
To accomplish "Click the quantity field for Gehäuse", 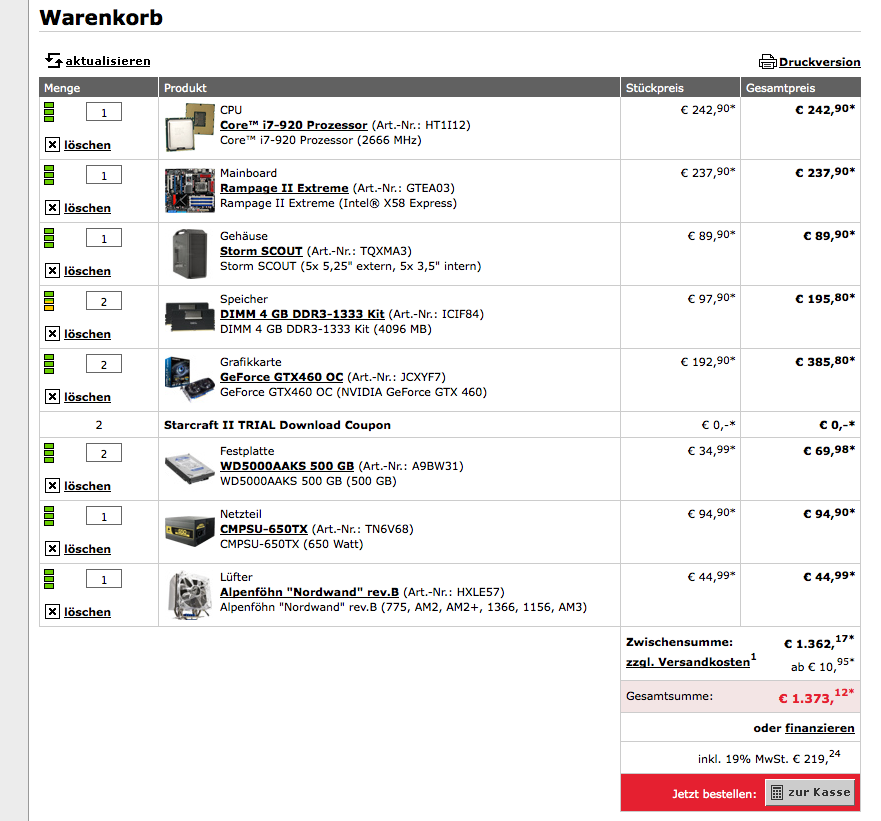I will coord(104,238).
